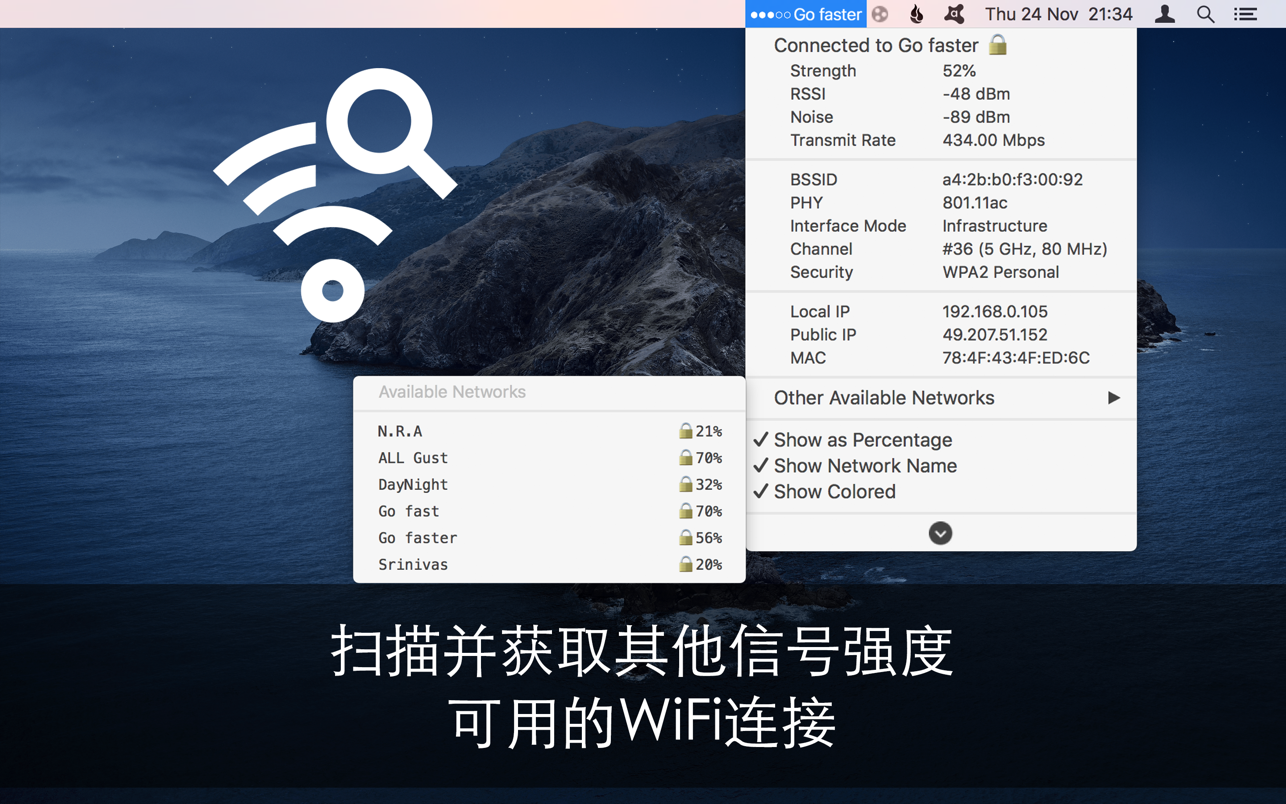The height and width of the screenshot is (804, 1286).
Task: Click Interface Mode value Infrastructure
Action: pos(995,226)
